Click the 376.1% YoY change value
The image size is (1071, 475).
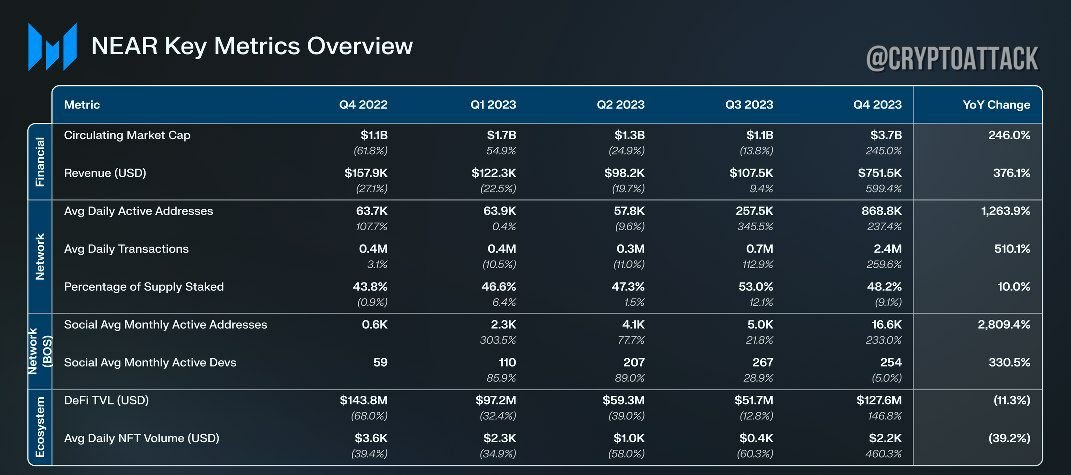click(1012, 174)
